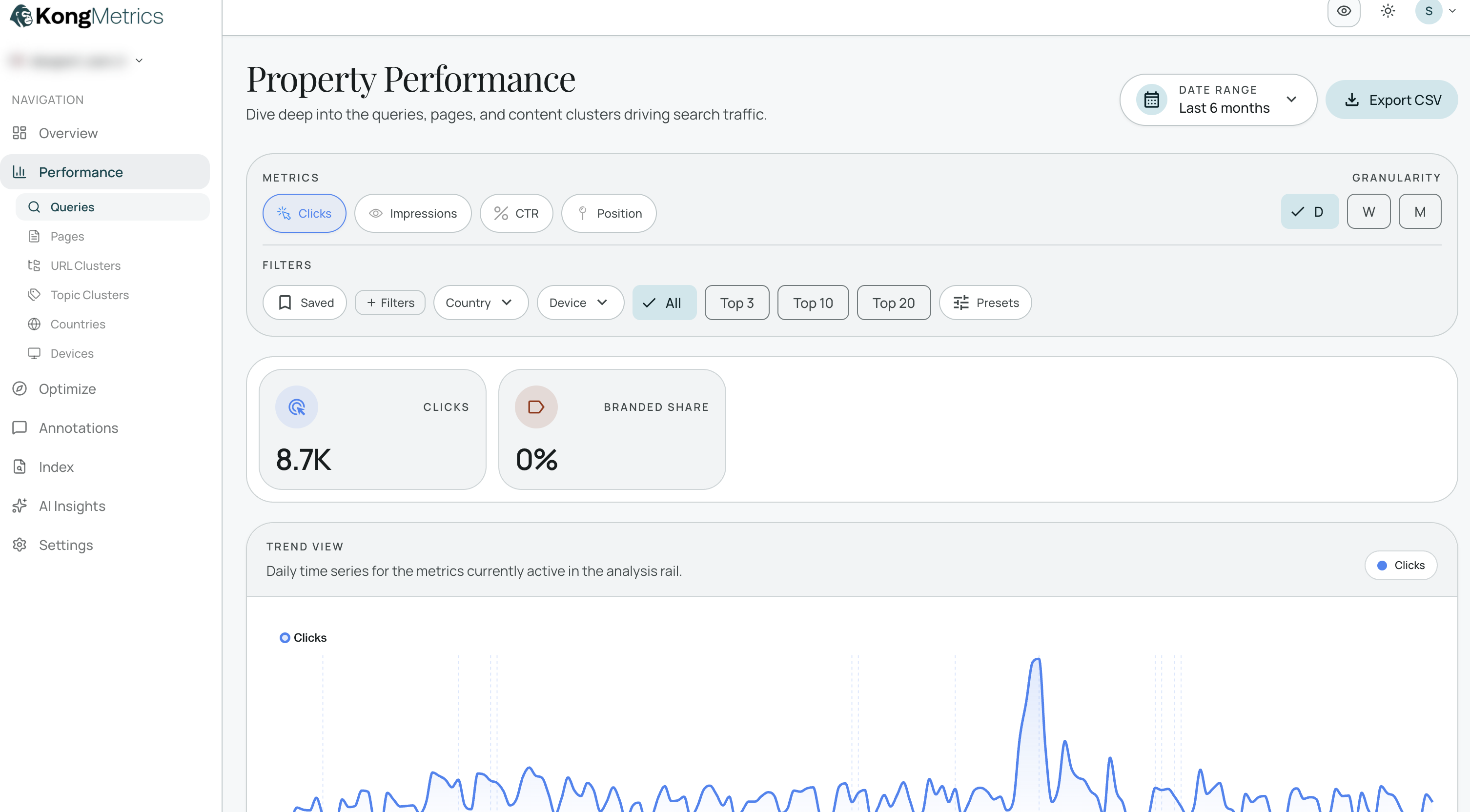Viewport: 1470px width, 812px height.
Task: Open AI Insights page
Action: tap(105, 506)
